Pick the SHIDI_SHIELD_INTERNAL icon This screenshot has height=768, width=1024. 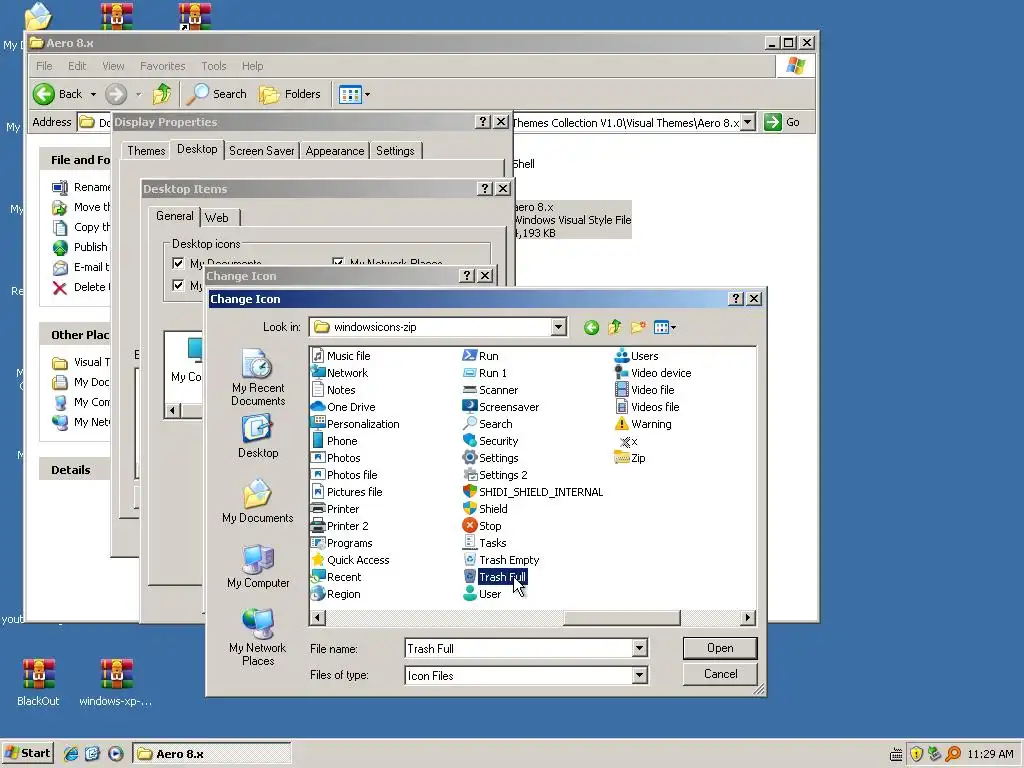534,492
